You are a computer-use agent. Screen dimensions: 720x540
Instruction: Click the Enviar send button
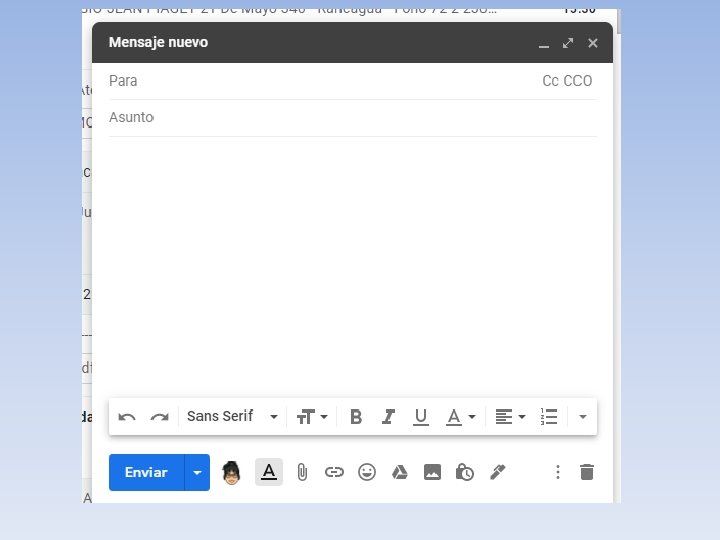pos(146,472)
